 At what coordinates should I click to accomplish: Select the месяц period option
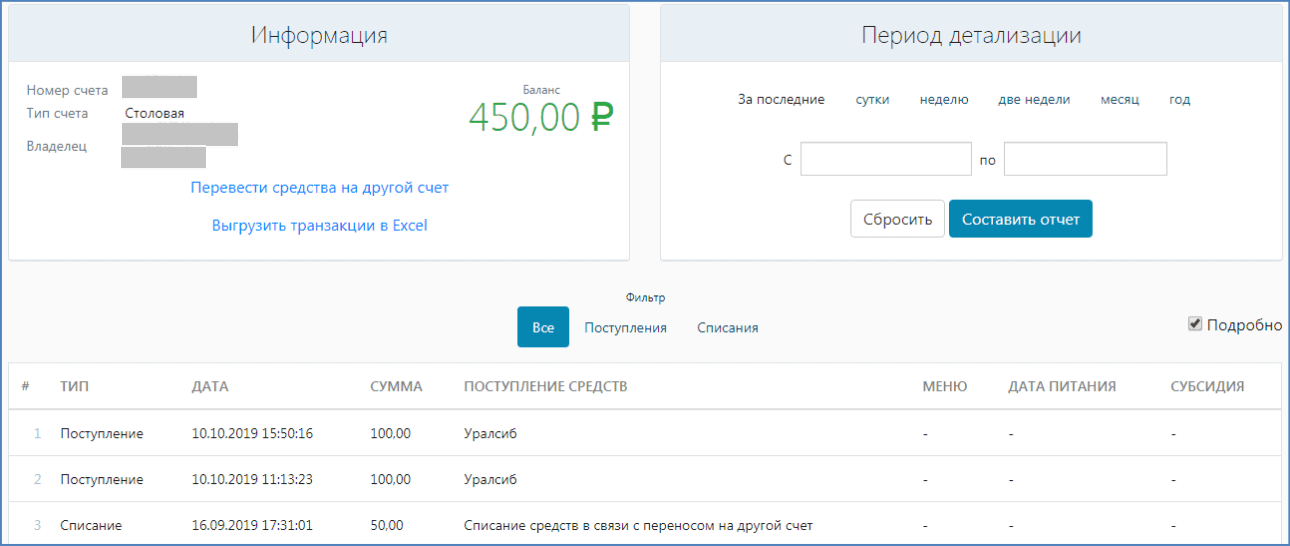coord(1119,99)
